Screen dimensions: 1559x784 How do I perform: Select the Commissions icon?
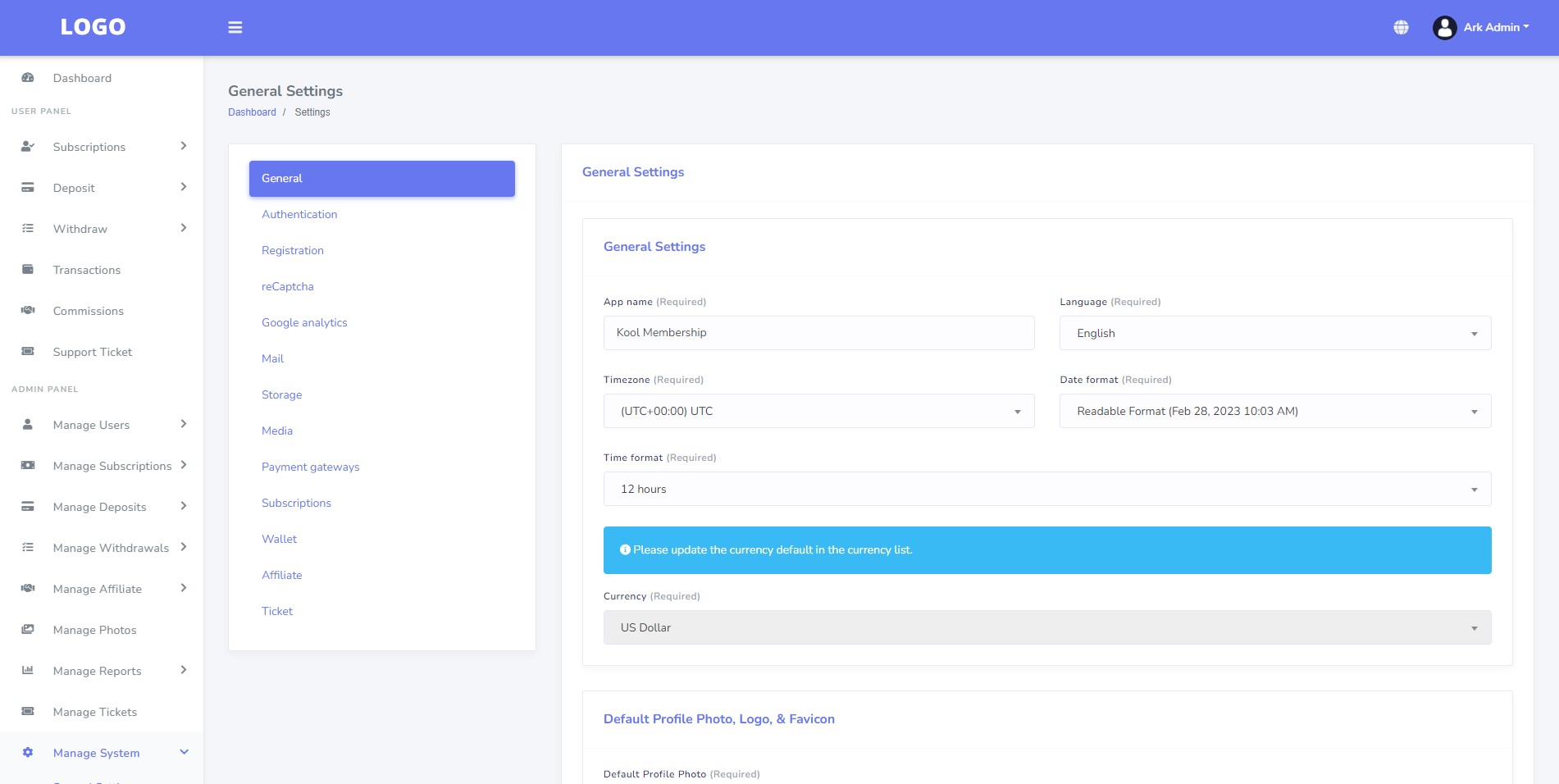(29, 310)
